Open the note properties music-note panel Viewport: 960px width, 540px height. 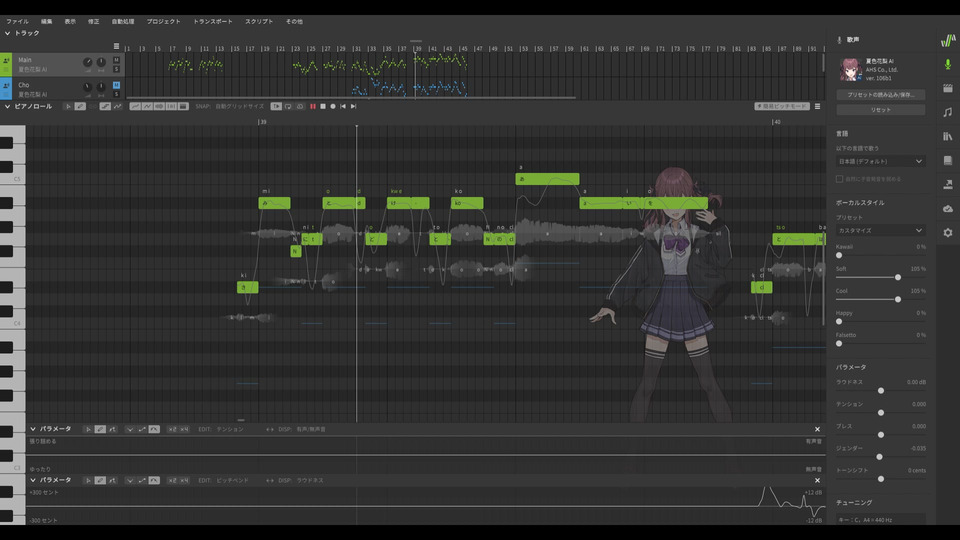pos(948,112)
